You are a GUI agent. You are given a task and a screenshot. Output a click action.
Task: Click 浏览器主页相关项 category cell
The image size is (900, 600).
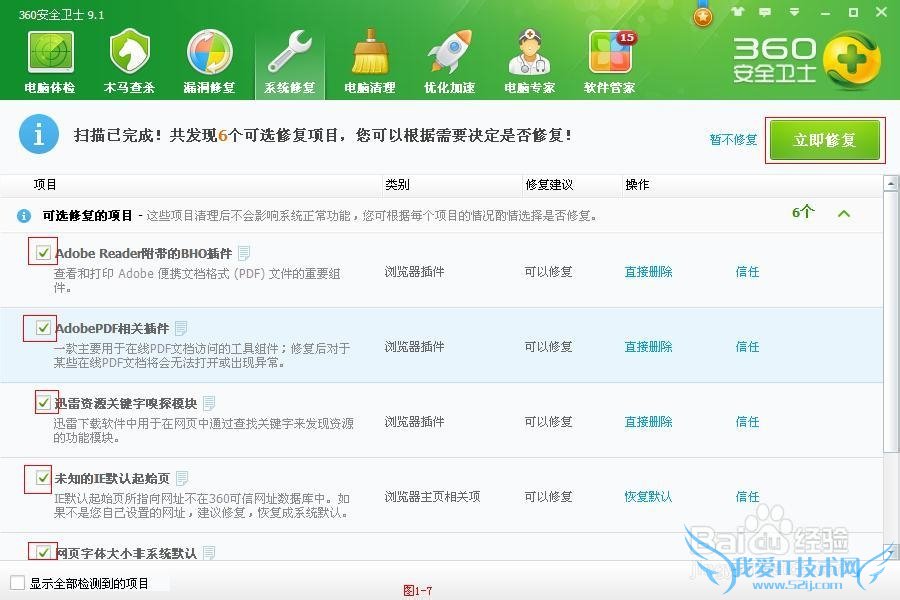432,497
